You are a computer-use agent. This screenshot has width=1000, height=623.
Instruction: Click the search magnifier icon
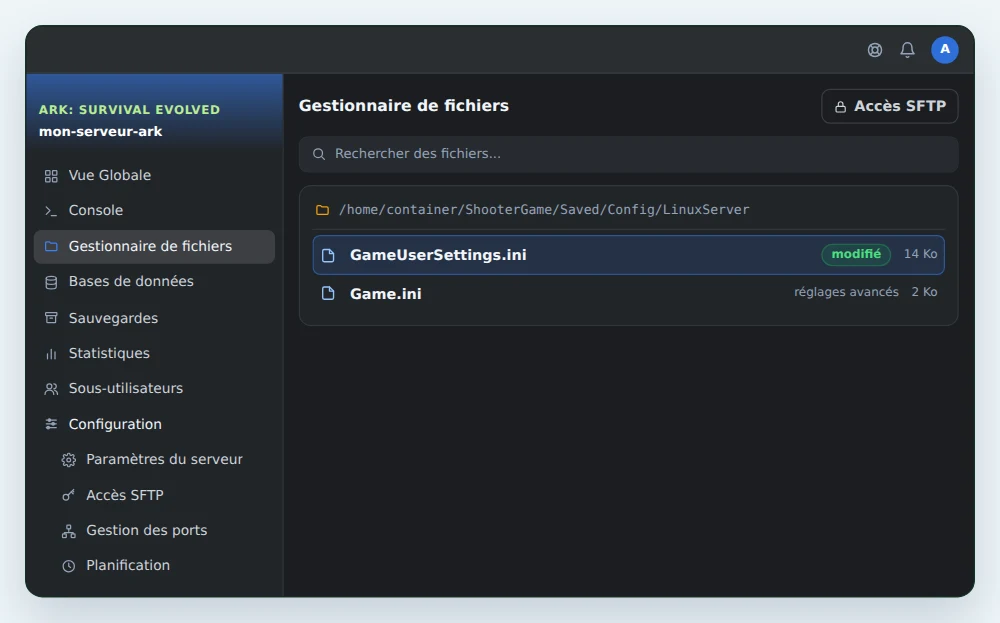tap(319, 154)
